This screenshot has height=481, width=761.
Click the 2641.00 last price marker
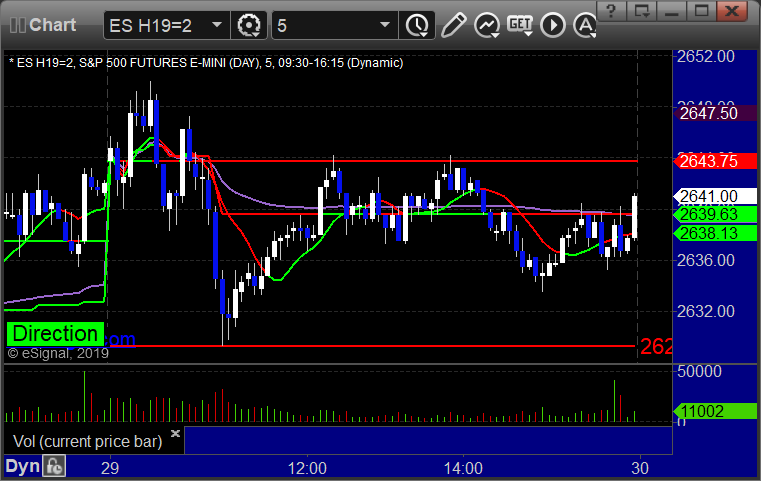[x=715, y=197]
